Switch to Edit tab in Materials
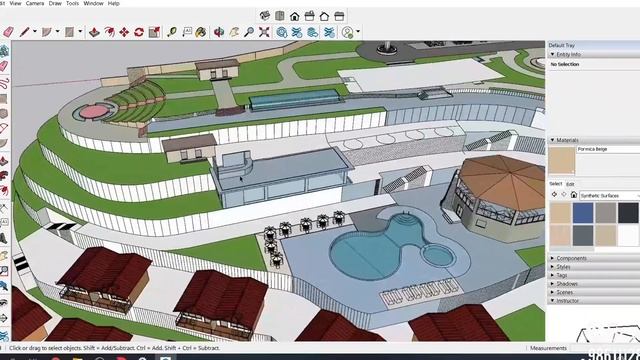 pyautogui.click(x=570, y=184)
